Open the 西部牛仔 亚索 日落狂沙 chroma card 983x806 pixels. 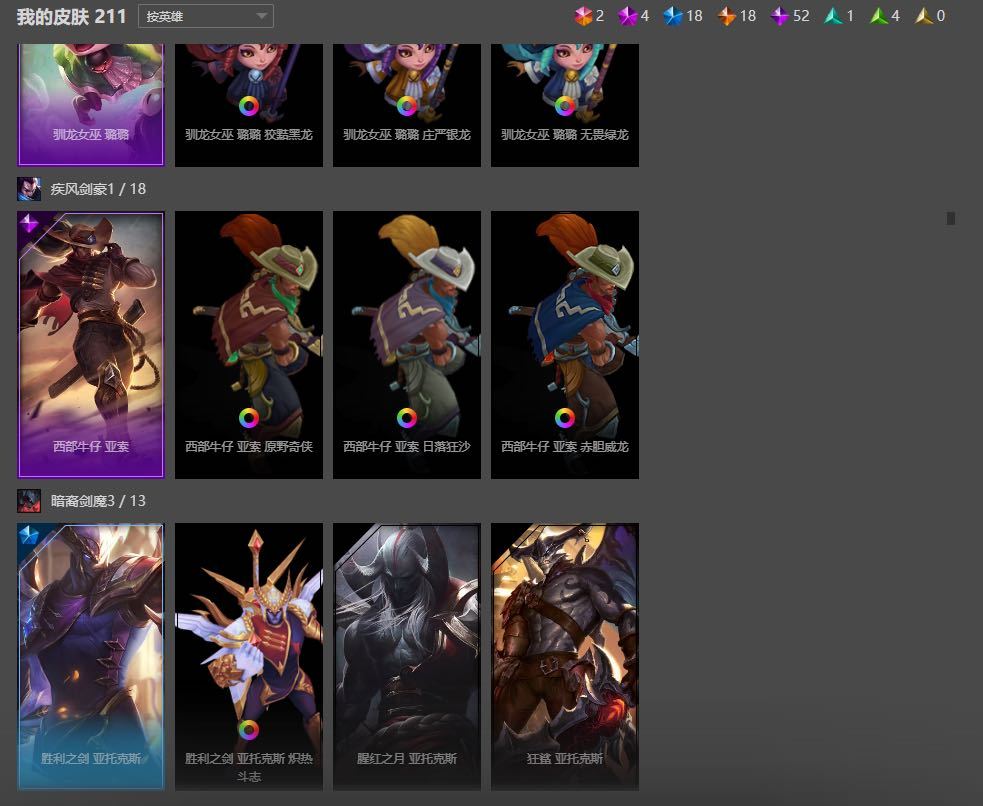[x=407, y=345]
